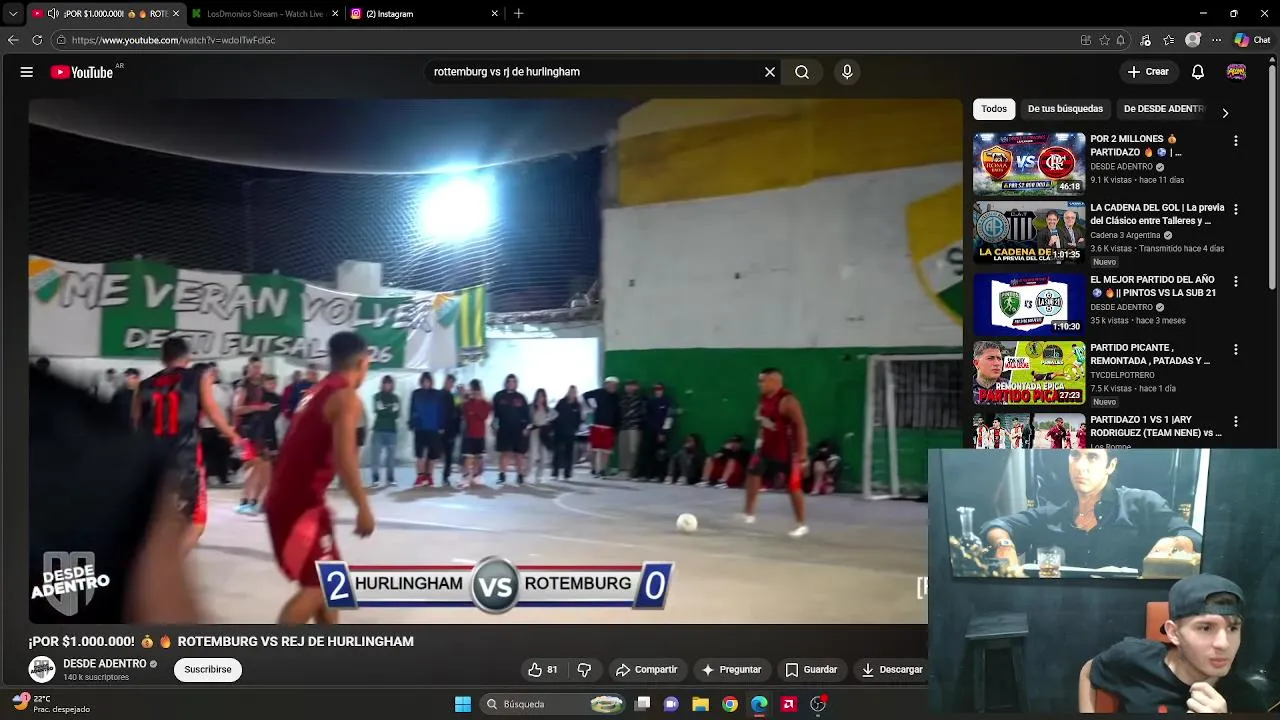Go to the YouTube home logo
This screenshot has width=1280, height=720.
pyautogui.click(x=82, y=72)
